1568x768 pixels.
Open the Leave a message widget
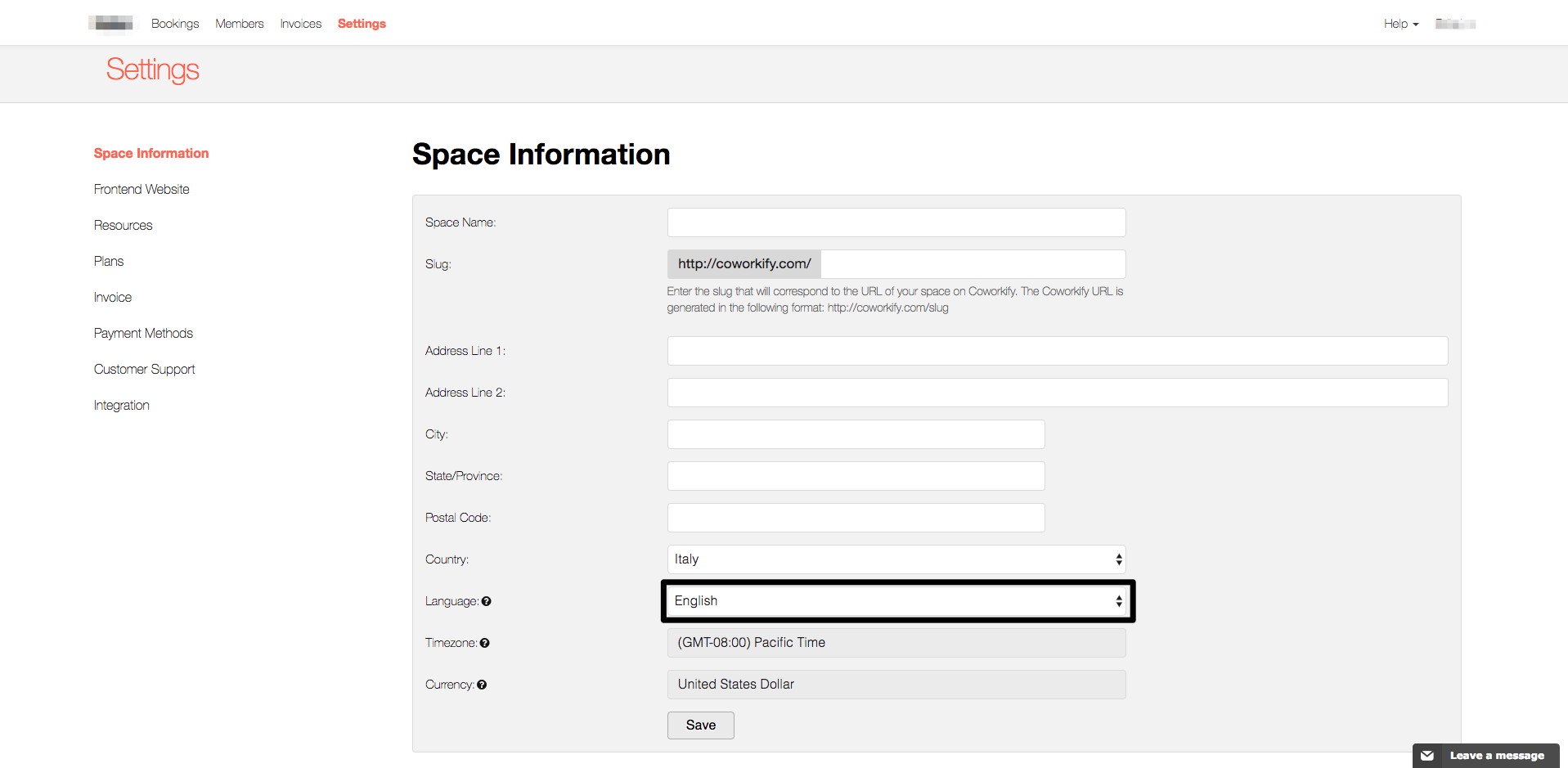[1485, 756]
